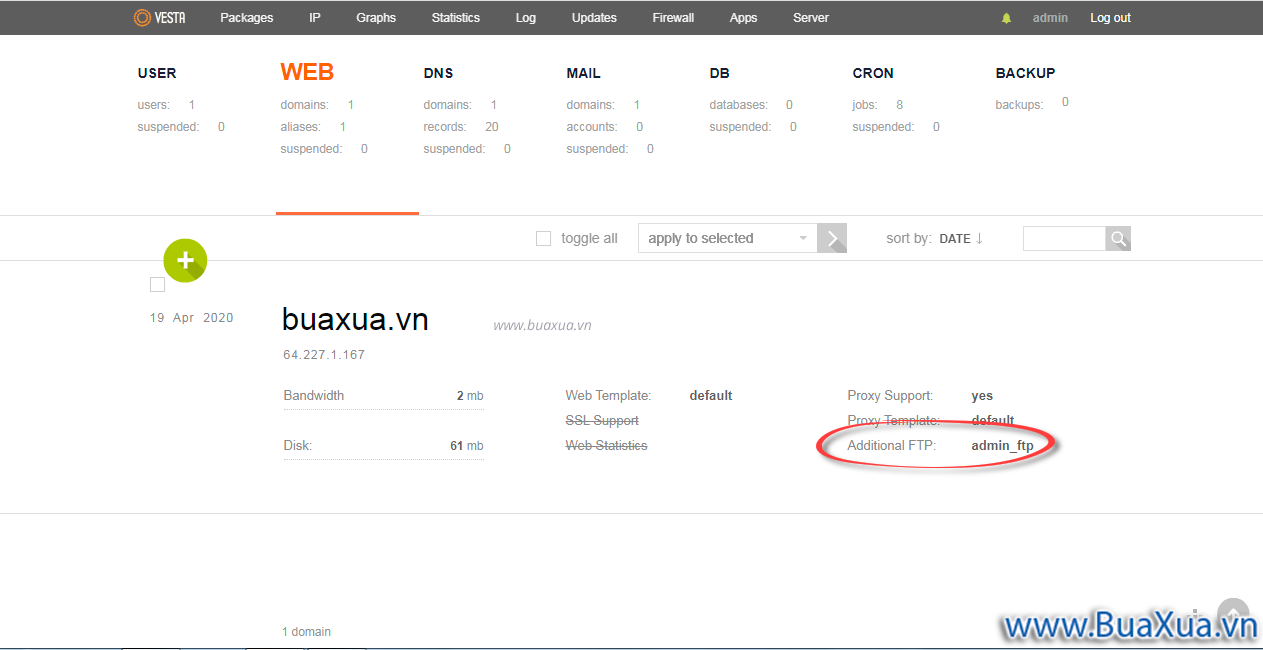Open the Statistics menu

[456, 18]
